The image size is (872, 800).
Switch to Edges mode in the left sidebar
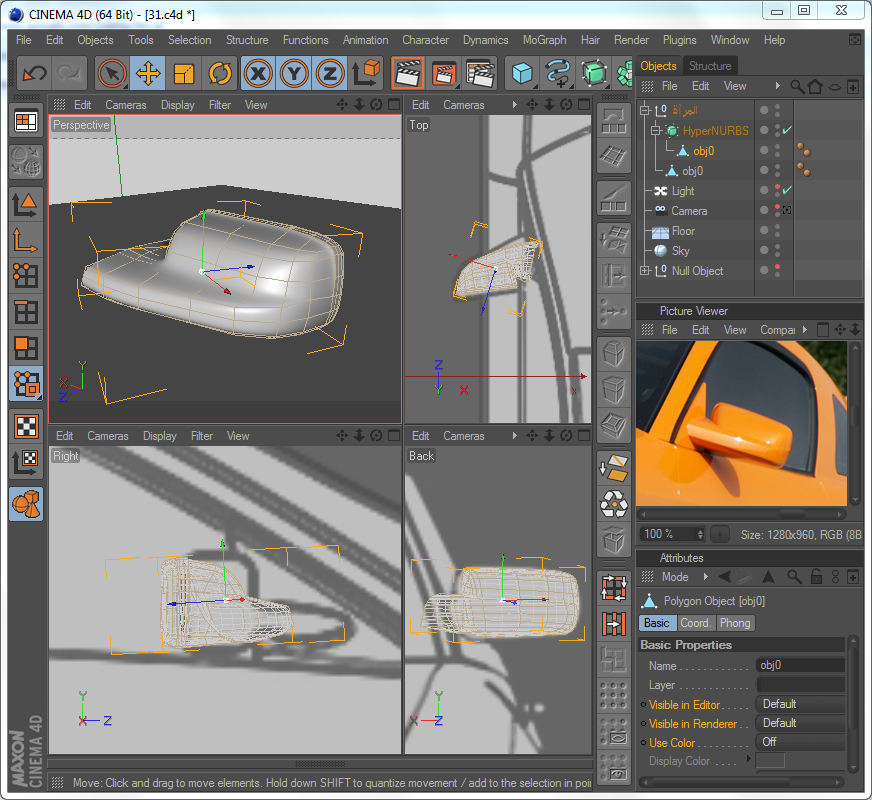26,312
